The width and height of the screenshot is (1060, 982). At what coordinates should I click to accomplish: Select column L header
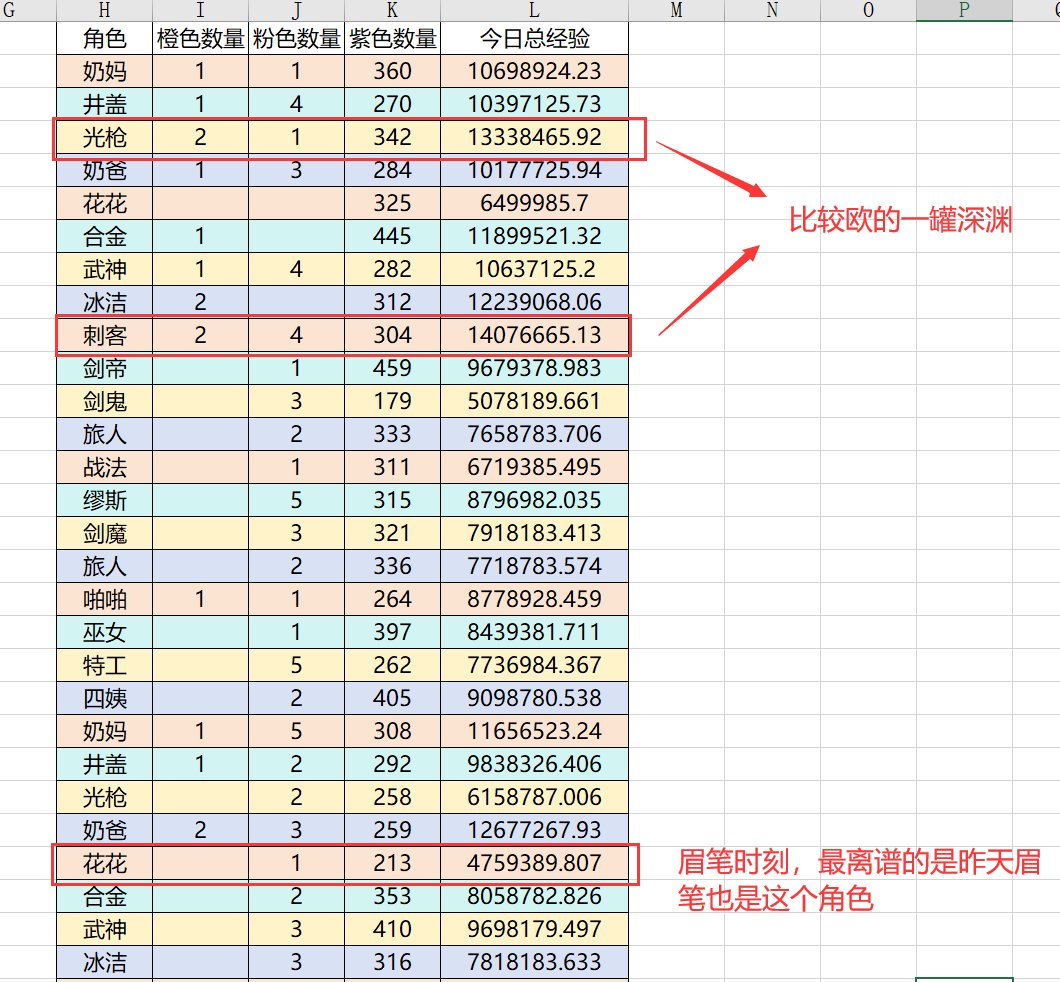(x=534, y=10)
